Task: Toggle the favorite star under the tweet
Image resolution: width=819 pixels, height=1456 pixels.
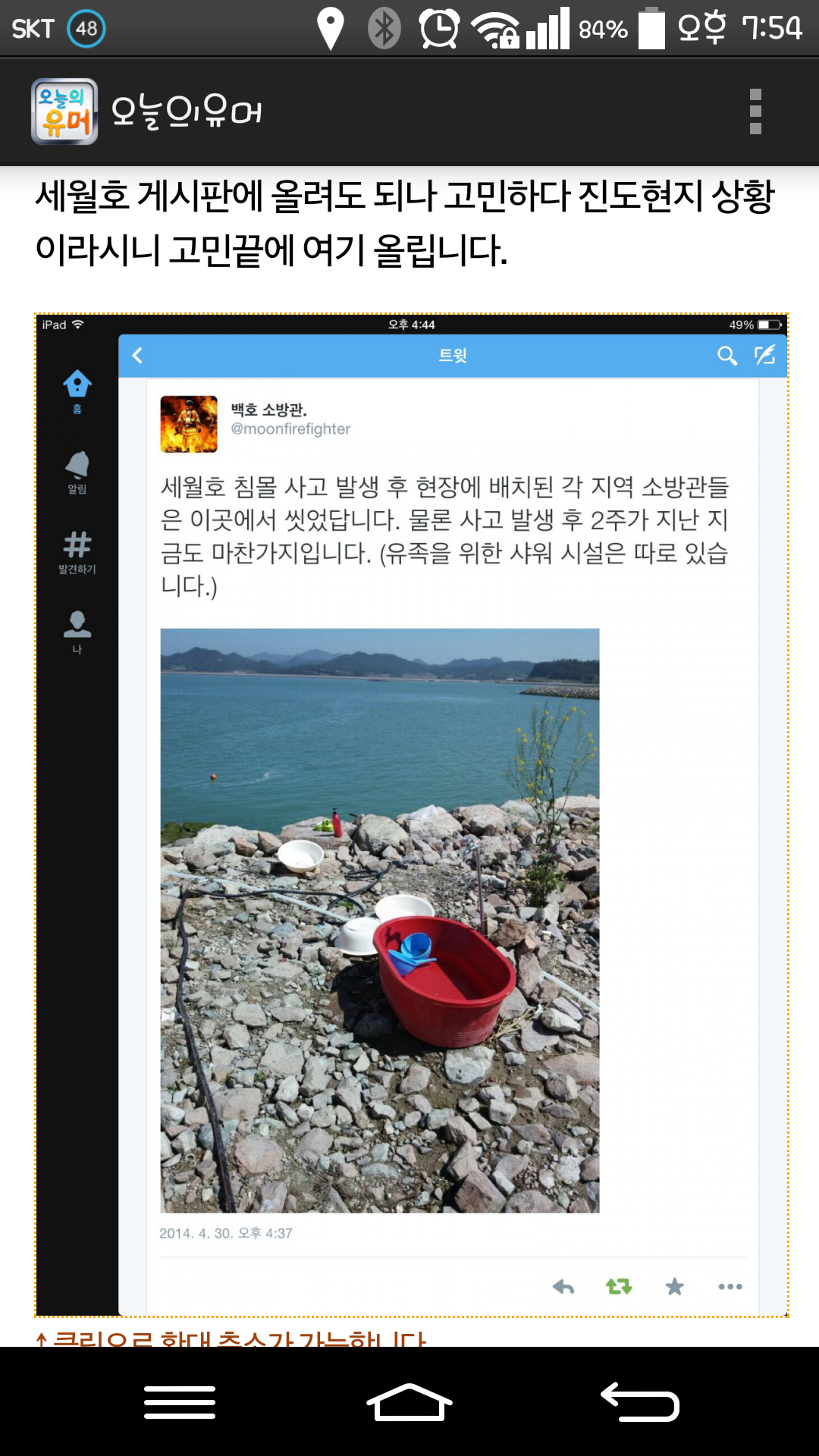Action: click(674, 1286)
